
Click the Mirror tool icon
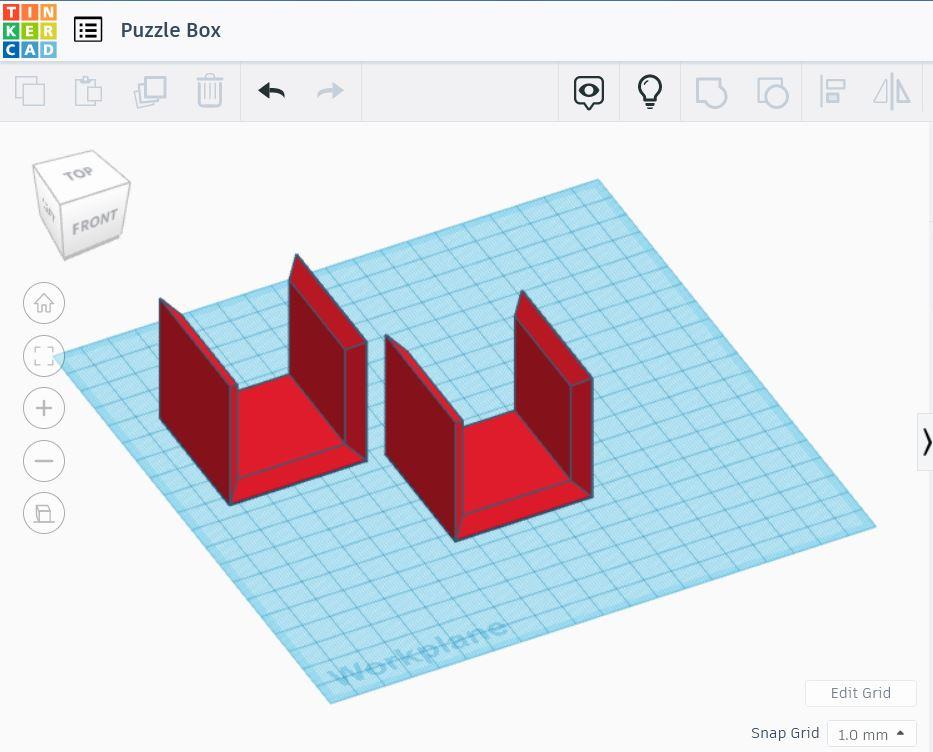[892, 92]
